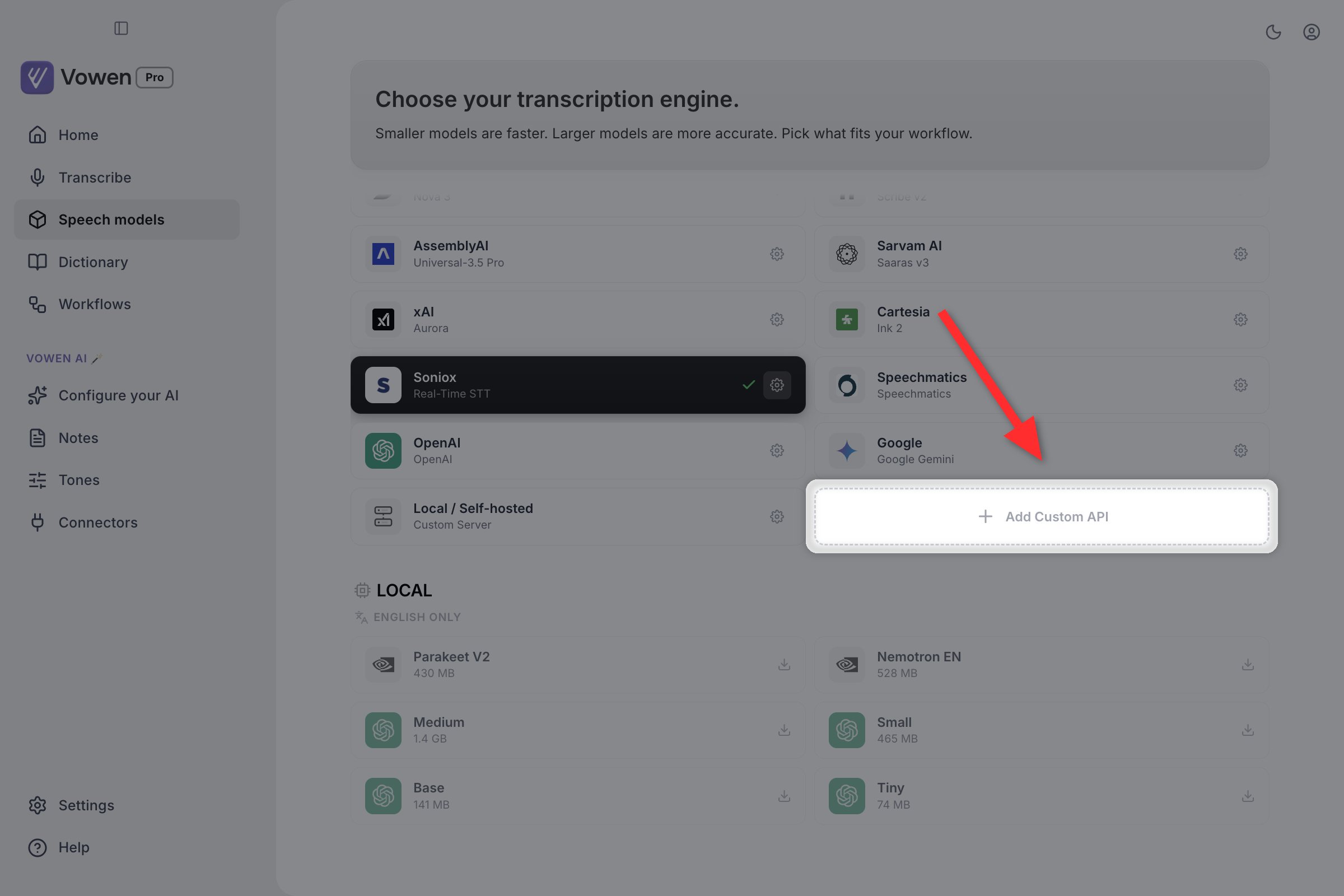Click the Pro badge next to Vowen
Screen dimensions: 1344x896
[155, 77]
